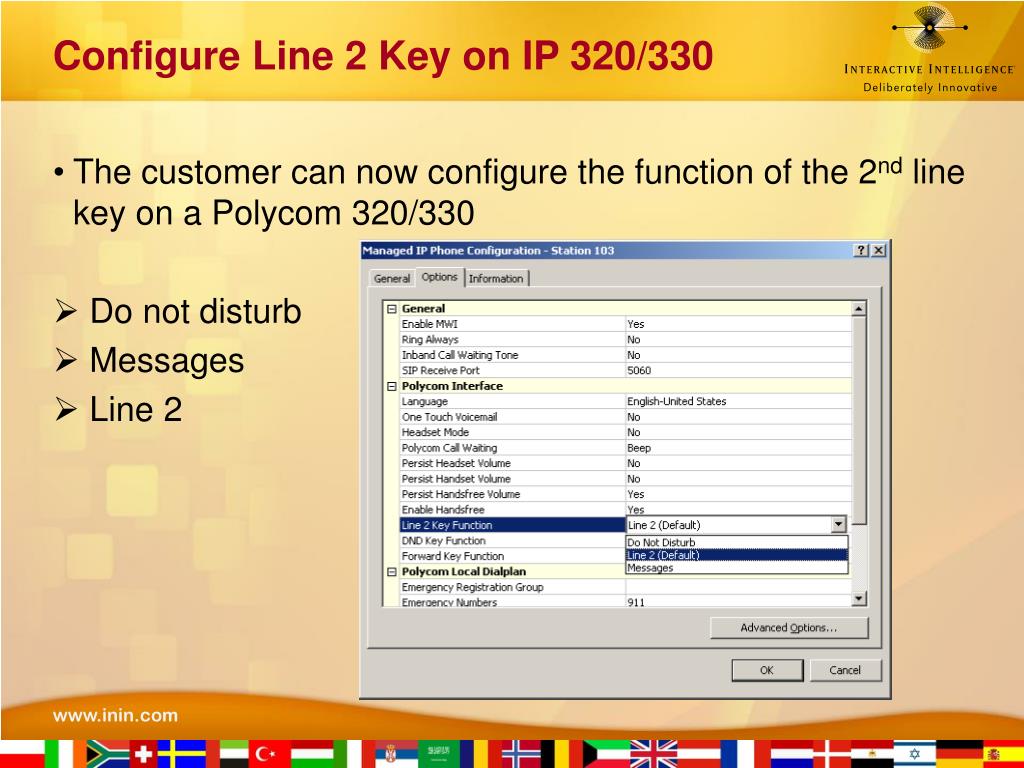Close the Managed IP Phone Configuration dialog
The width and height of the screenshot is (1024, 768).
point(879,251)
